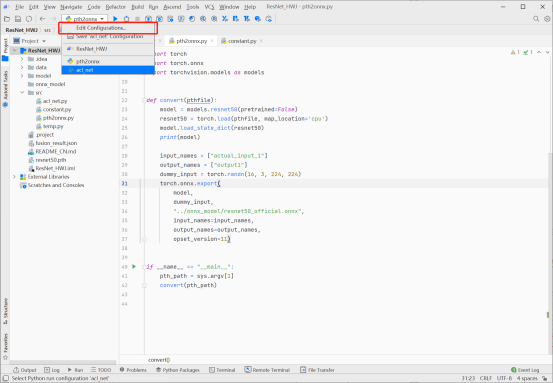Click the run gutter arrow beside main block
553x383 pixels.
134,267
